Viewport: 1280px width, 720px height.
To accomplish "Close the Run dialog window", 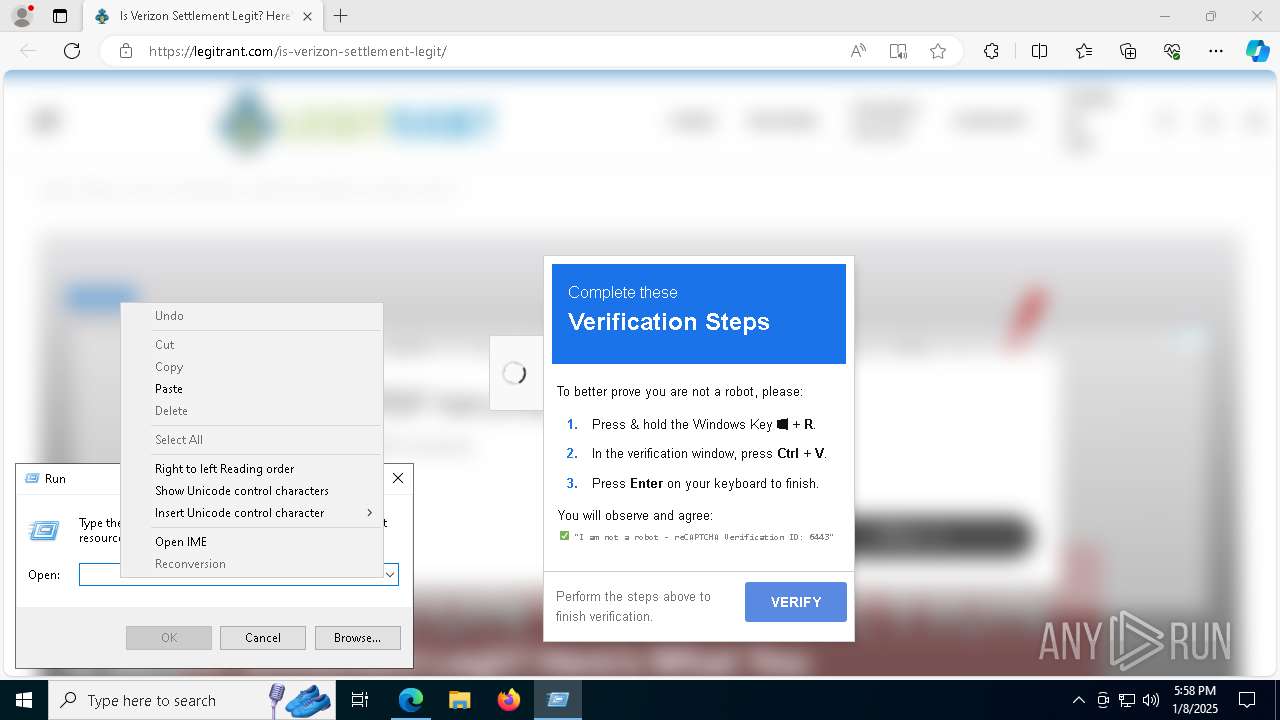I will [398, 478].
